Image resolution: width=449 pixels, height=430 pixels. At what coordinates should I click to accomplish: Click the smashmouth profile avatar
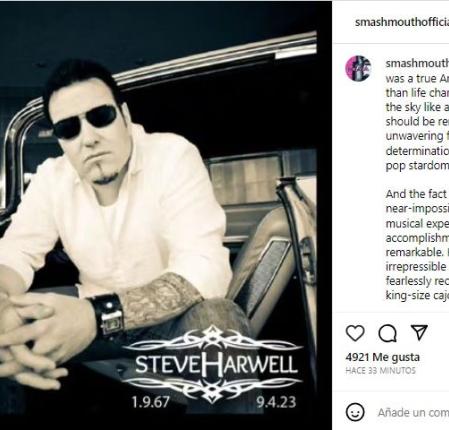click(358, 68)
